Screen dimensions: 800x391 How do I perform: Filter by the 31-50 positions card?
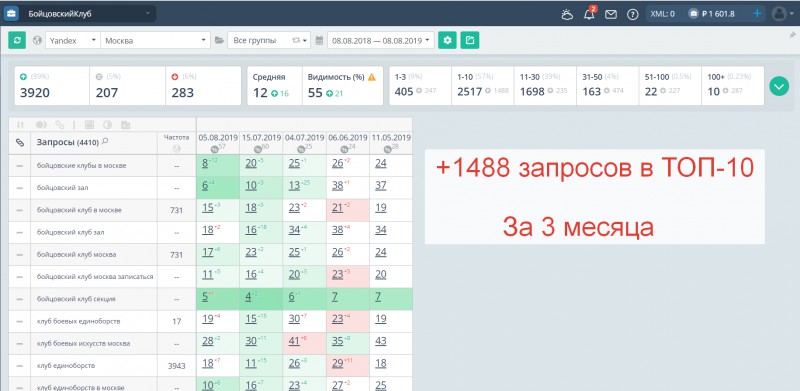tap(608, 86)
